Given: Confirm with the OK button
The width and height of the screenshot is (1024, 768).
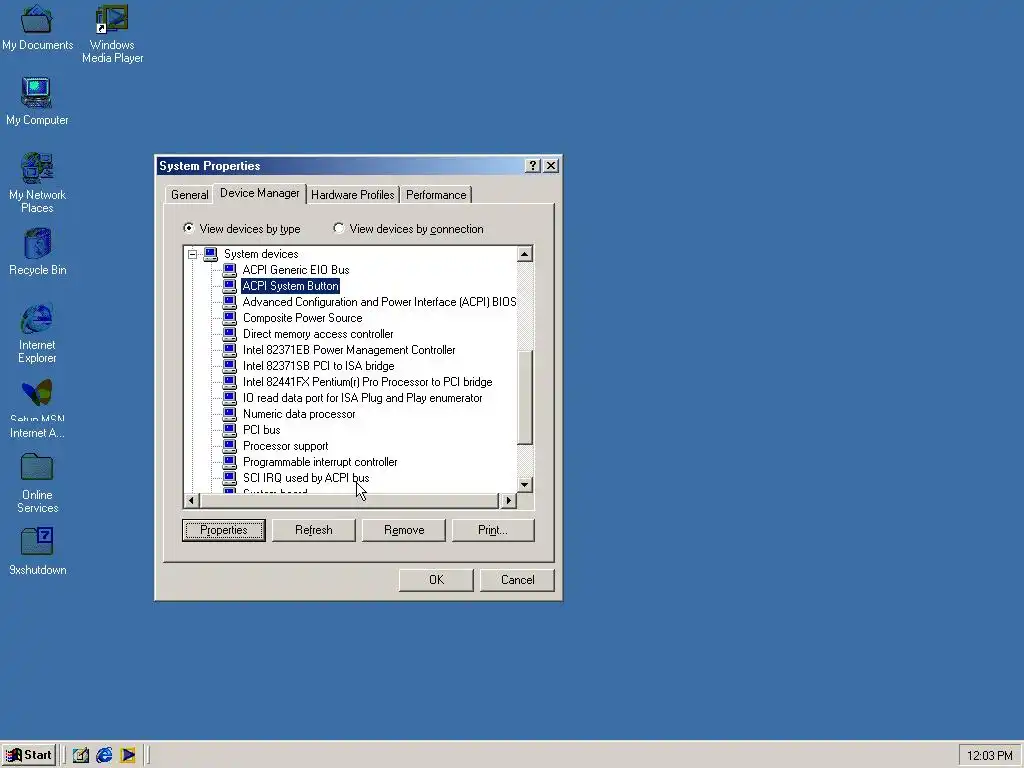Looking at the screenshot, I should [x=436, y=580].
